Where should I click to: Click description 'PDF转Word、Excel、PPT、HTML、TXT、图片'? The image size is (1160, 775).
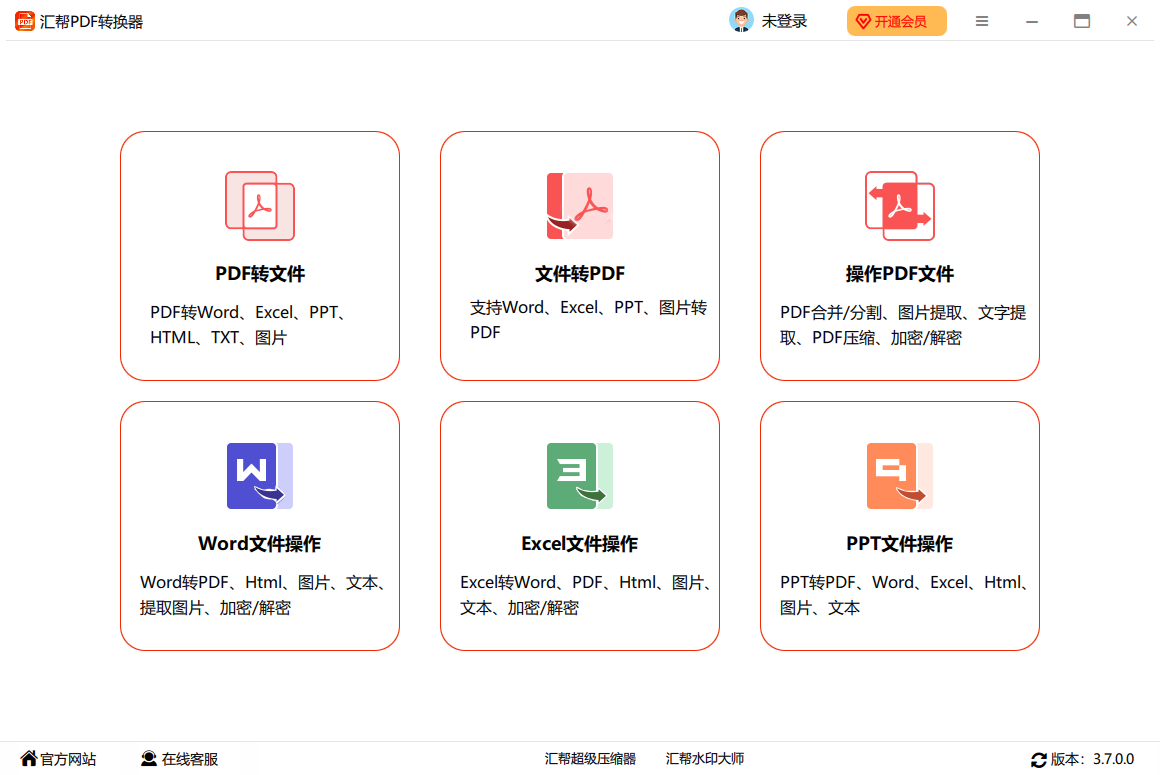point(249,325)
